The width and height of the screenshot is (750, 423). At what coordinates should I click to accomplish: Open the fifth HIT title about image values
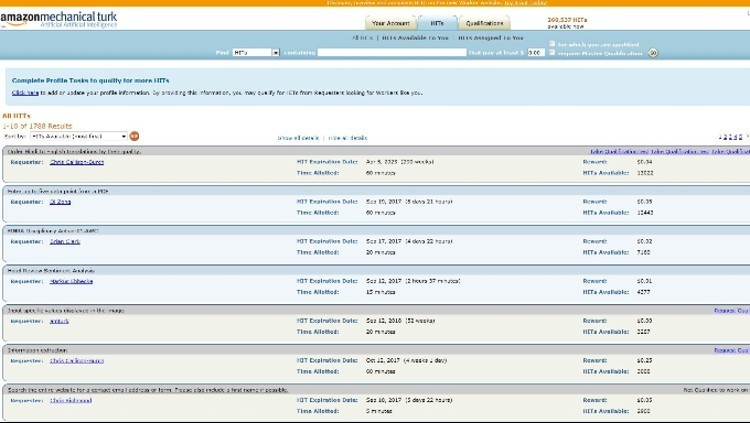tap(66, 311)
